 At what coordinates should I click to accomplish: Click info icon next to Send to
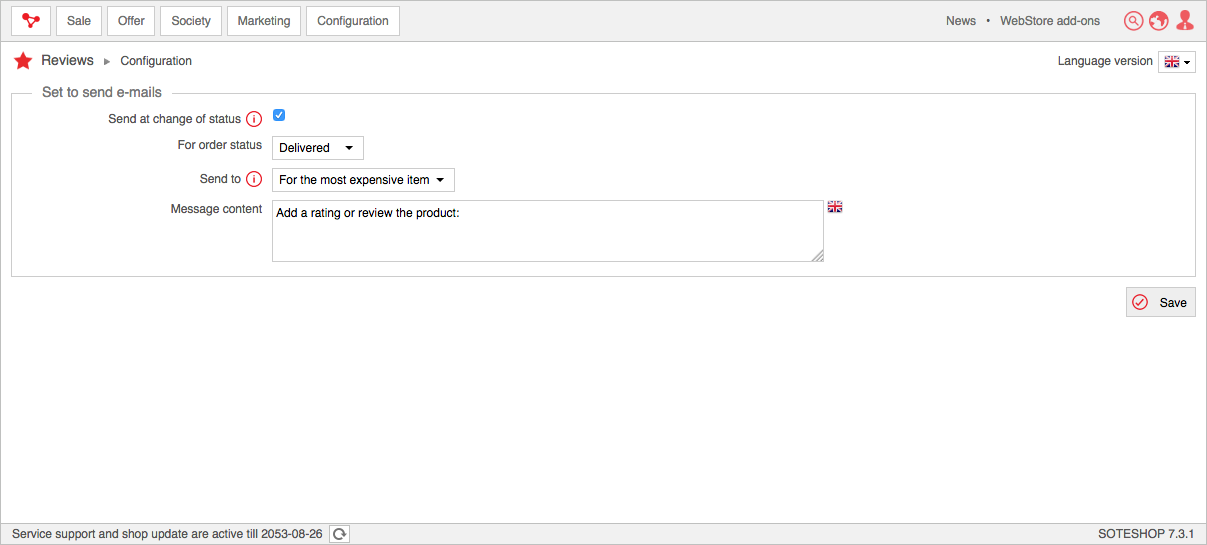[254, 180]
